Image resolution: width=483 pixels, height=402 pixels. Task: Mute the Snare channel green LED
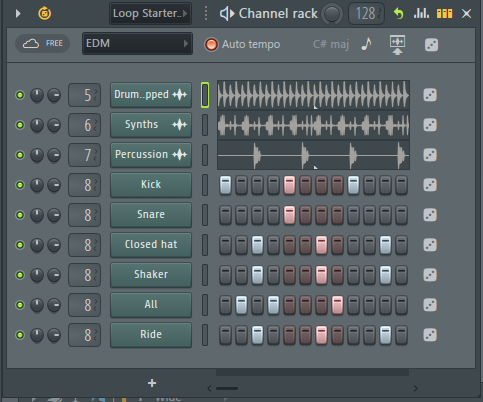coord(20,215)
